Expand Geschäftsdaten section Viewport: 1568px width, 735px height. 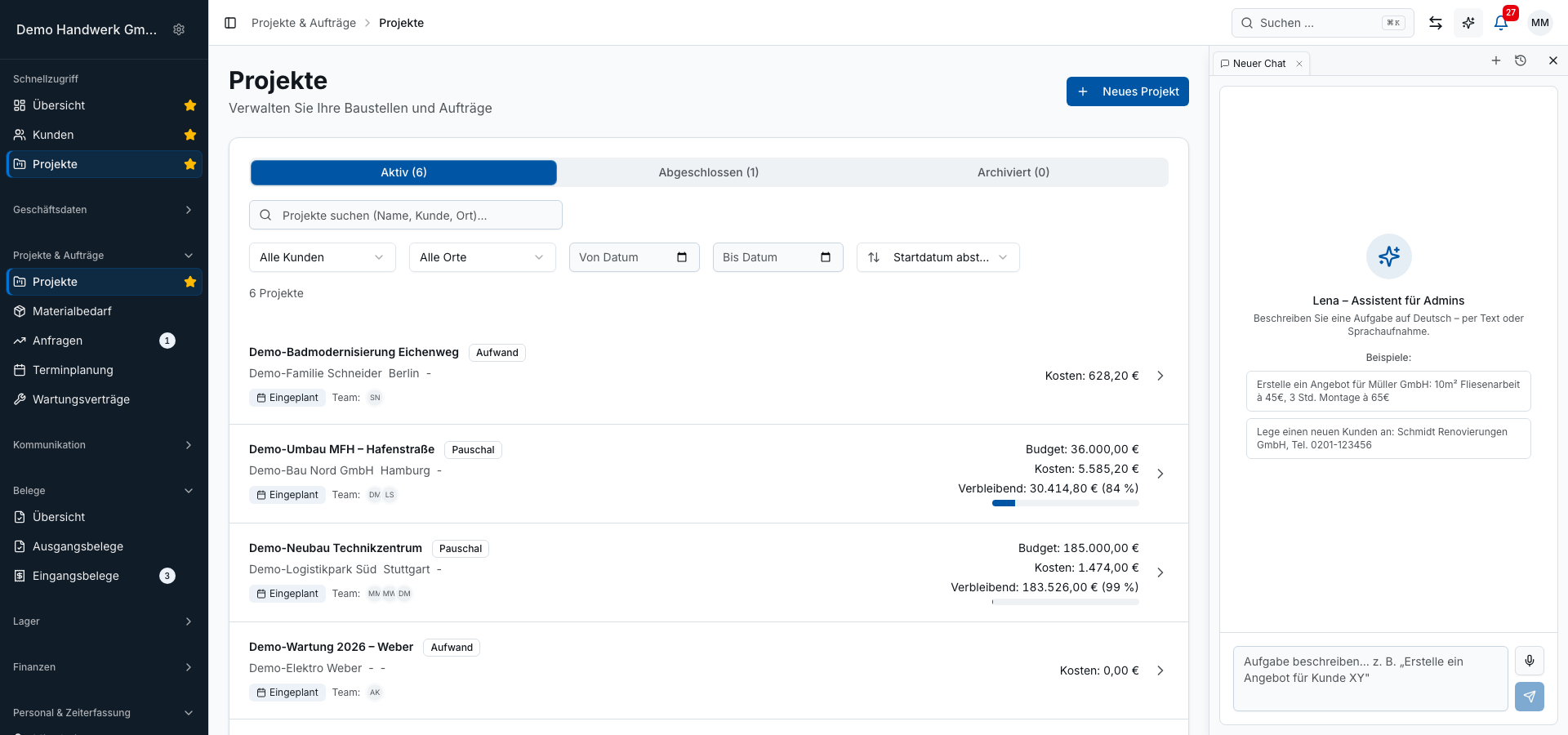pyautogui.click(x=105, y=210)
